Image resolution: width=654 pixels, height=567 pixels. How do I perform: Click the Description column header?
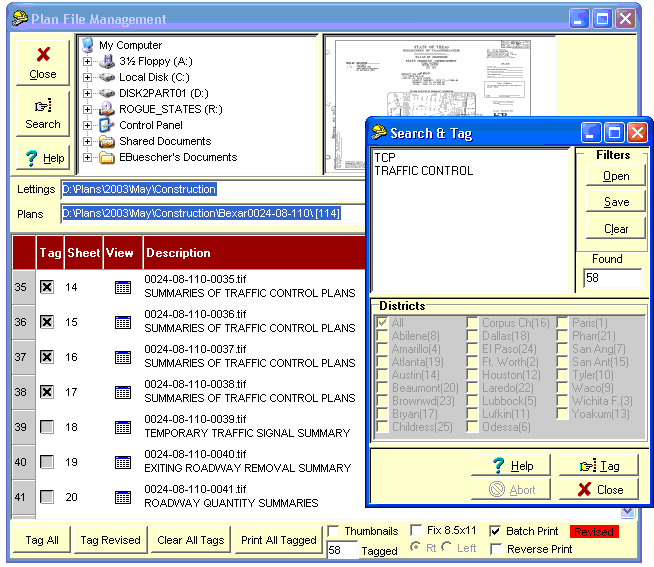click(x=178, y=253)
